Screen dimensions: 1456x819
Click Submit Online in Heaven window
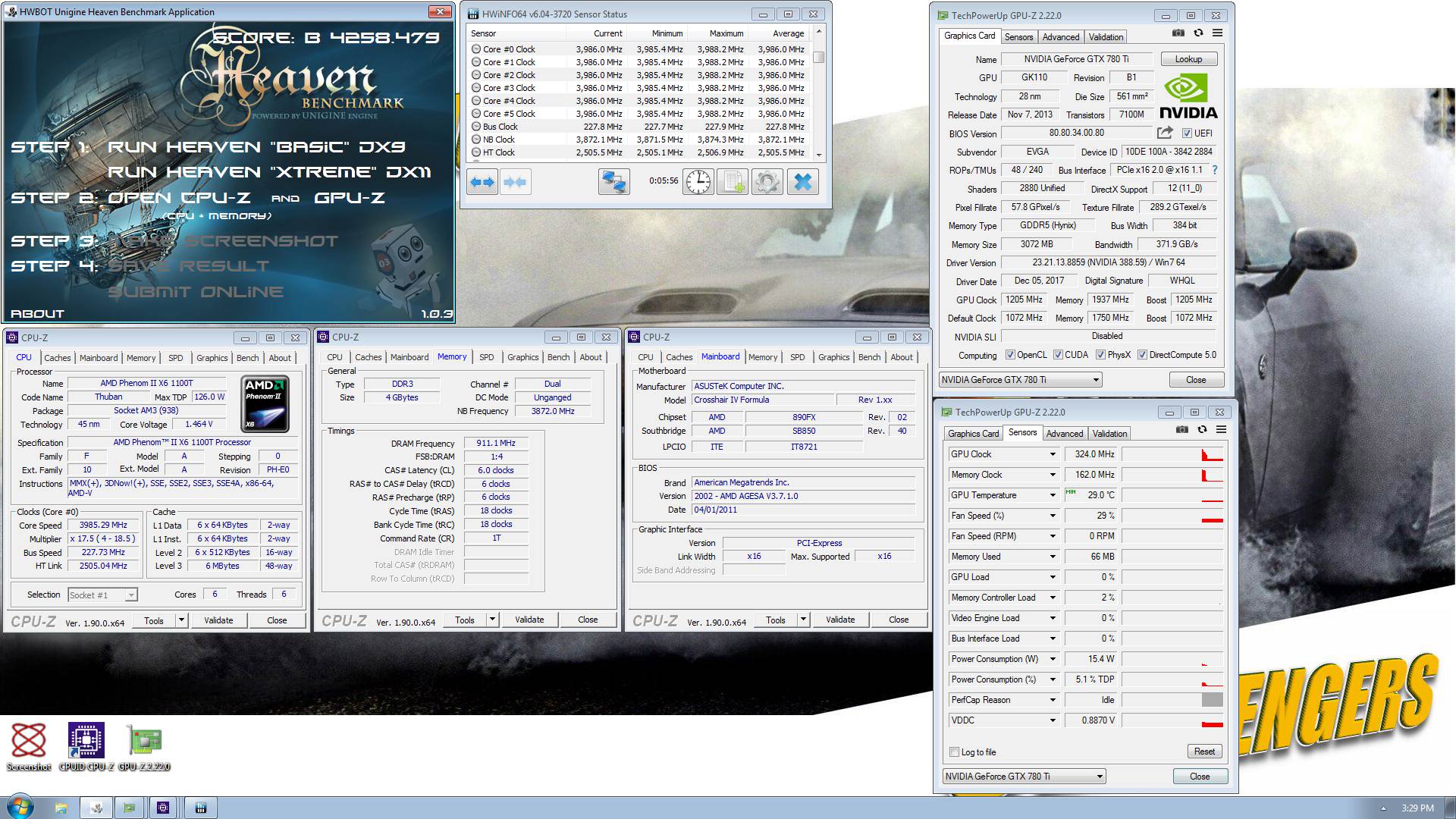[196, 292]
